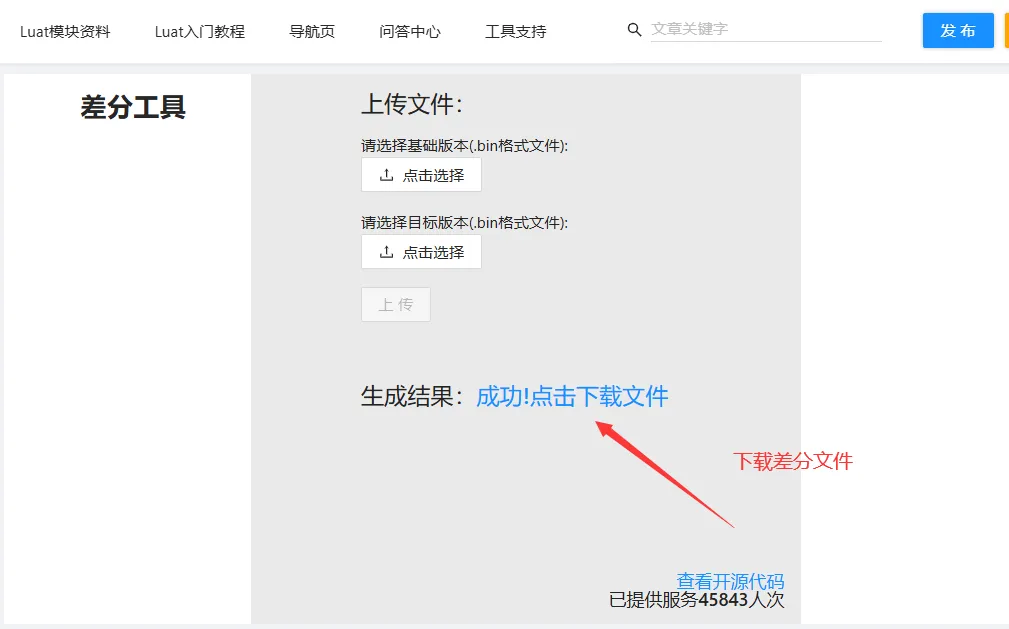The image size is (1009, 629).
Task: Download file via 成功!点击下载文件 link
Action: coord(572,396)
